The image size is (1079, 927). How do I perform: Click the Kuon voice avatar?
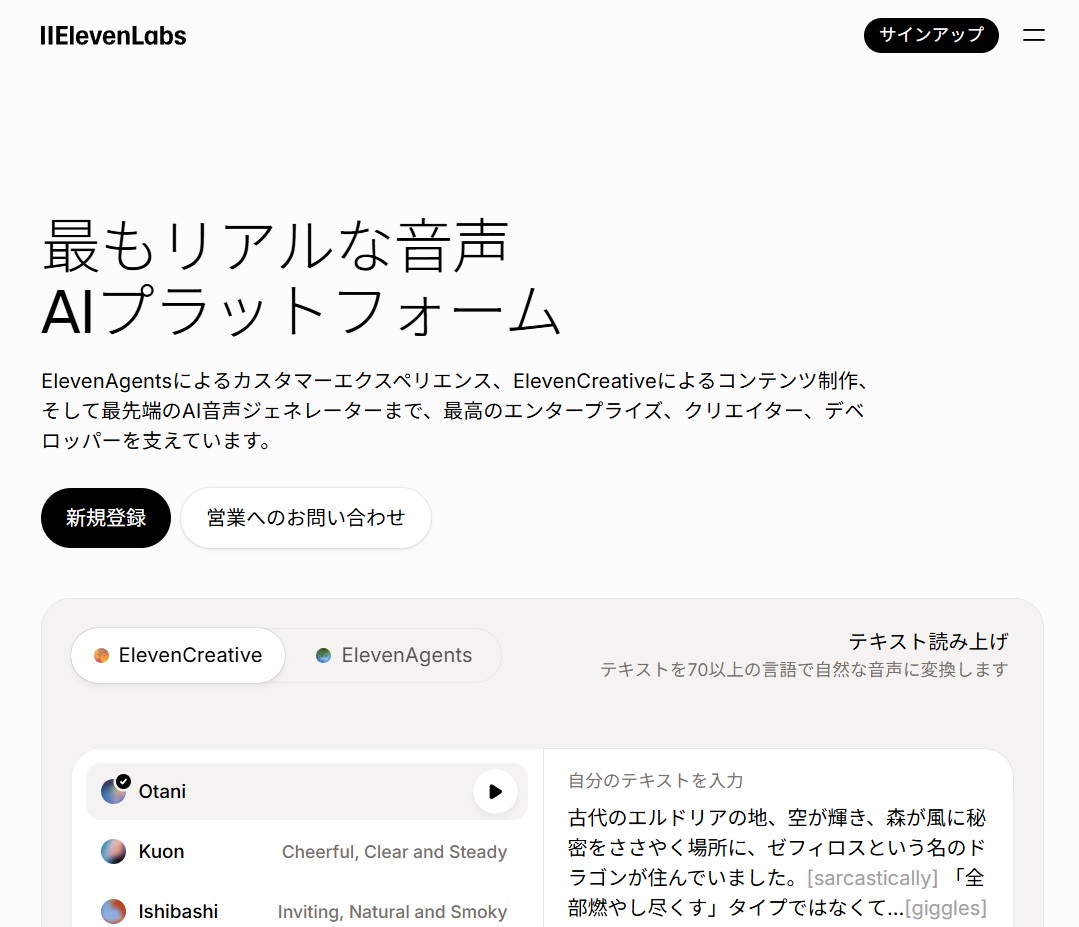[113, 851]
